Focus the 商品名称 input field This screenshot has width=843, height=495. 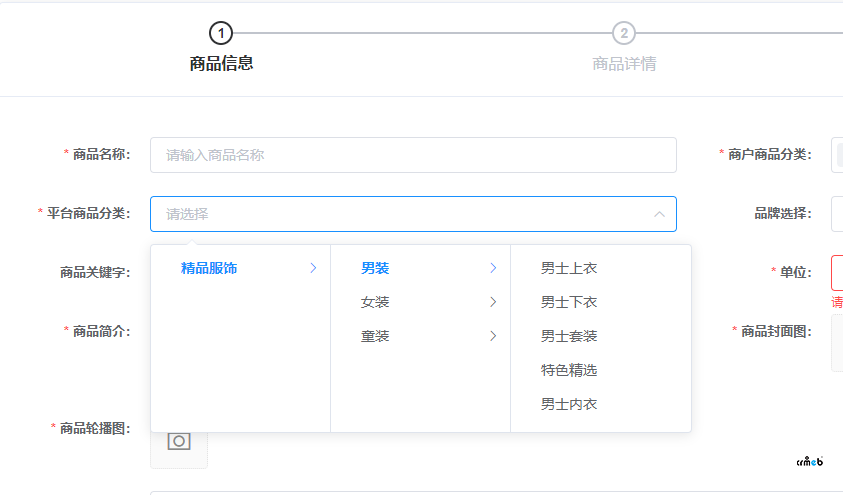pyautogui.click(x=413, y=155)
